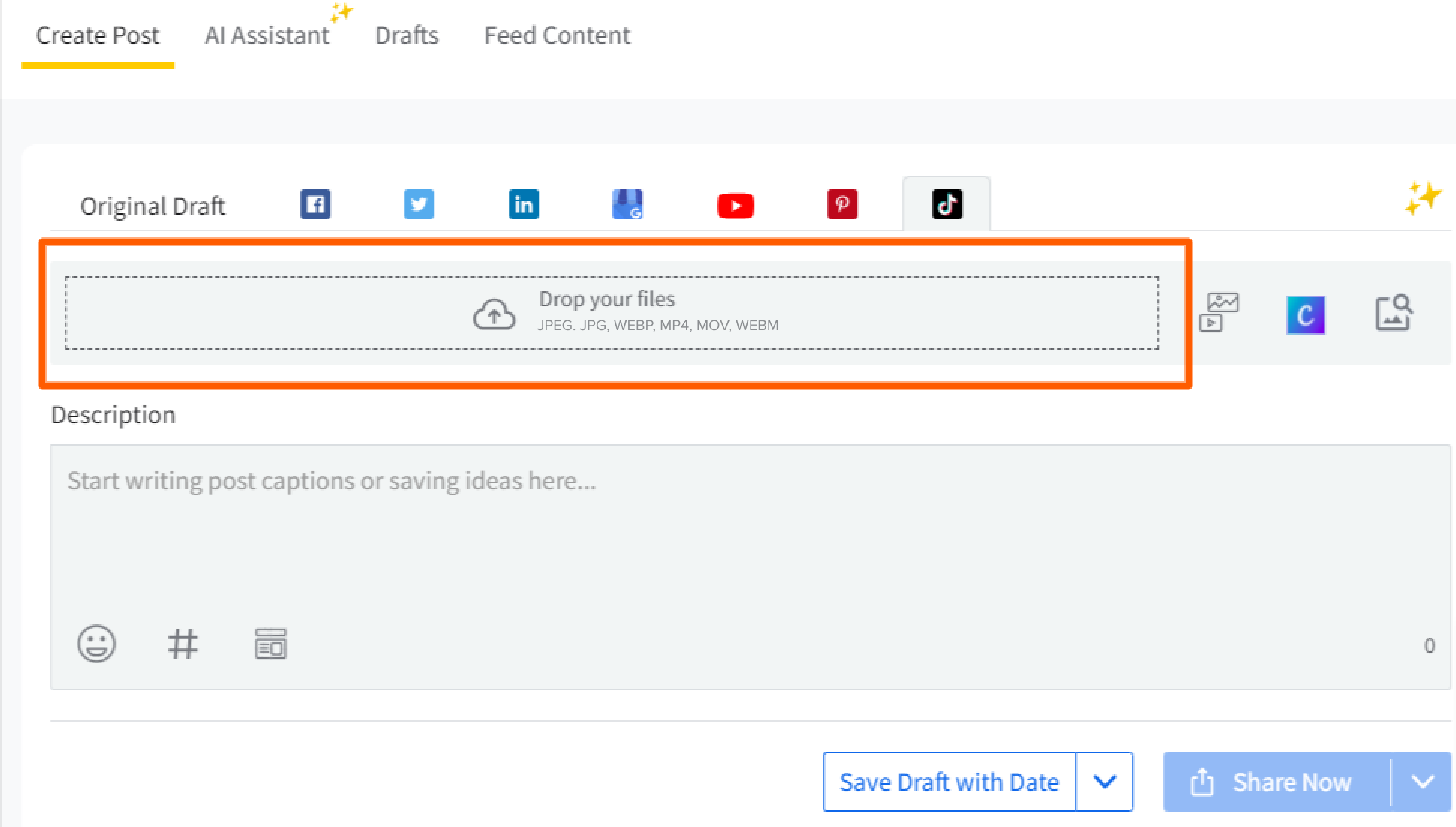Expand the Save Draft with Date dropdown arrow
This screenshot has width=1456, height=827.
click(x=1104, y=782)
